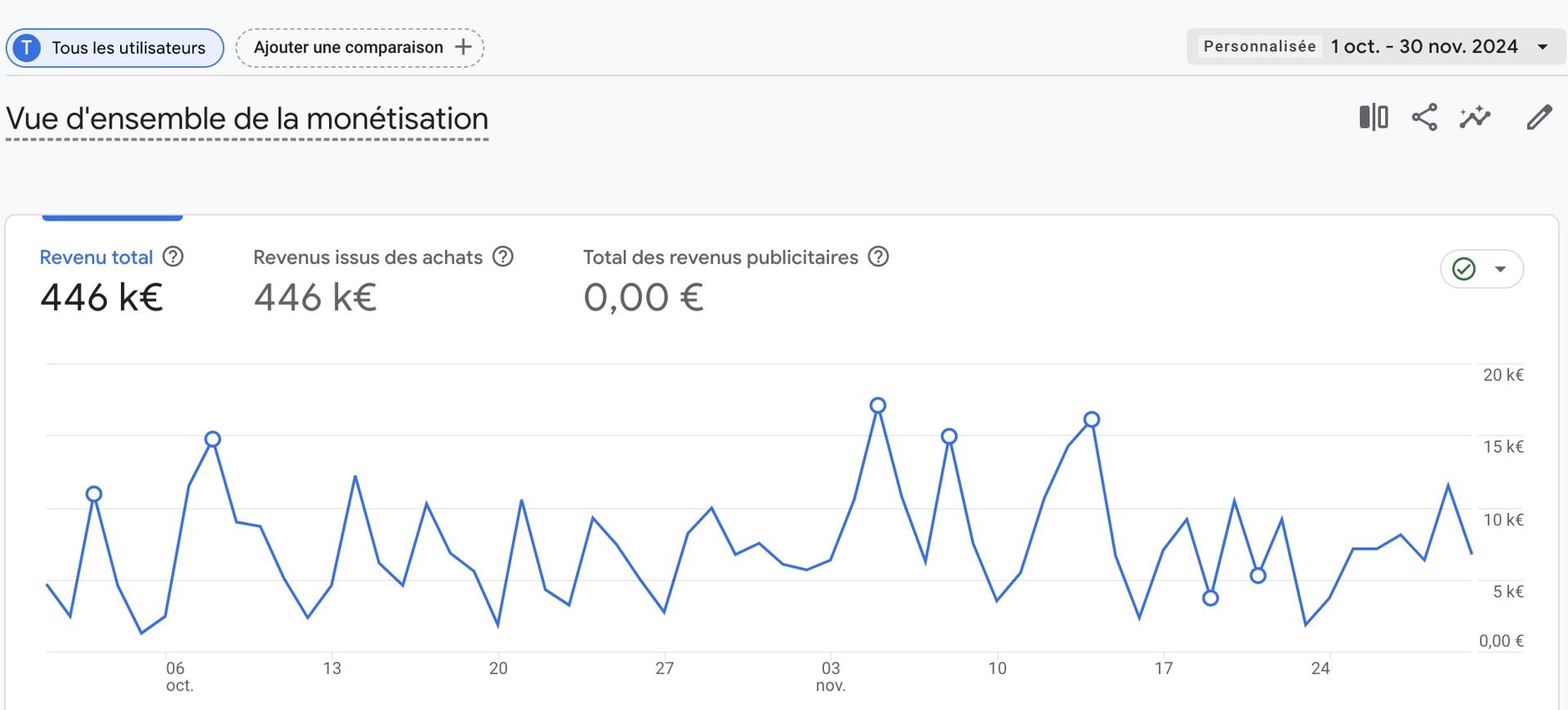Open Insights sparkline icon
Screen dimensions: 1568x710
(1475, 118)
